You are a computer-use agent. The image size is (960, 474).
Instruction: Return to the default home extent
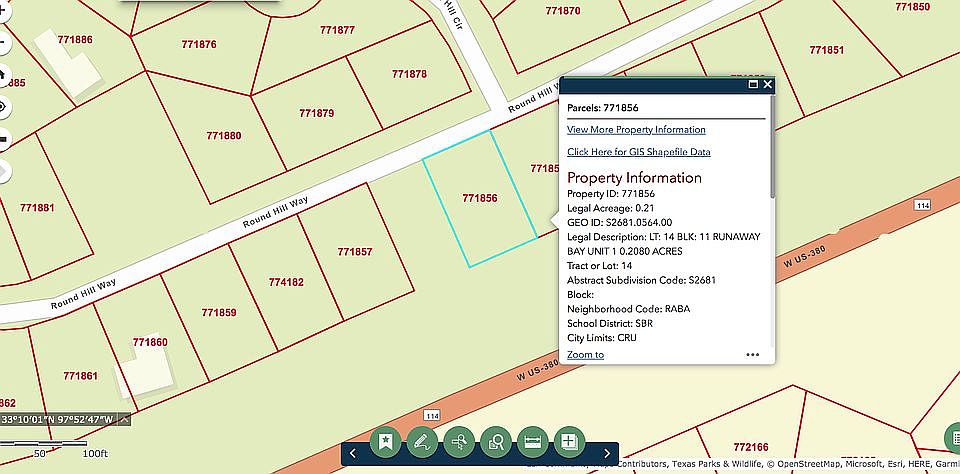pos(2,75)
